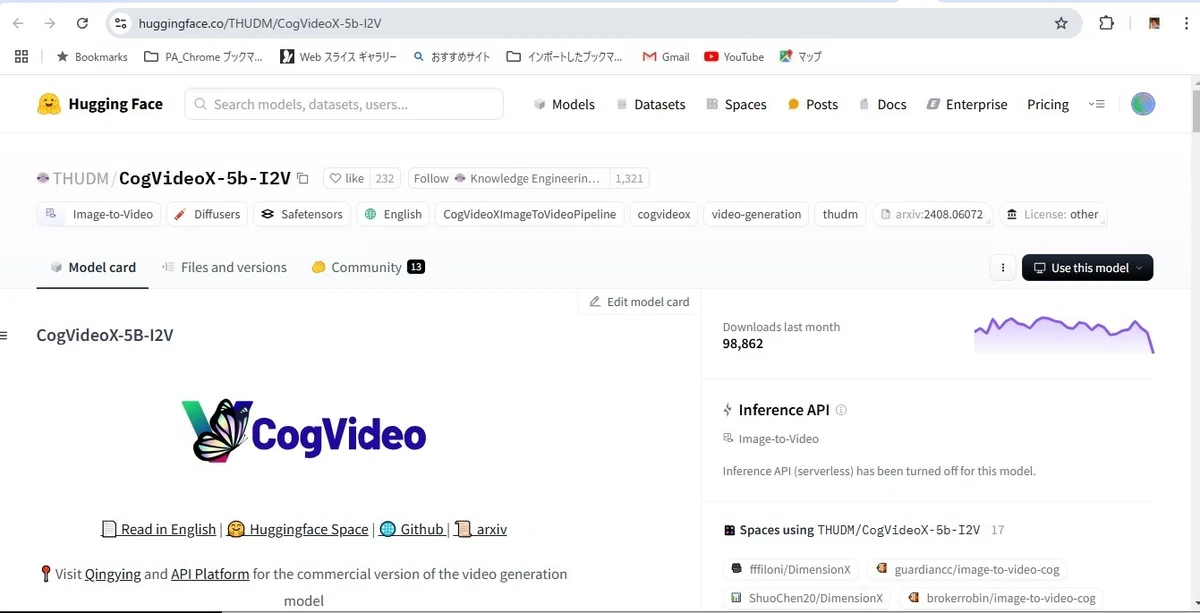The image size is (1200, 613).
Task: Open the Pricing navigation item
Action: (1048, 104)
